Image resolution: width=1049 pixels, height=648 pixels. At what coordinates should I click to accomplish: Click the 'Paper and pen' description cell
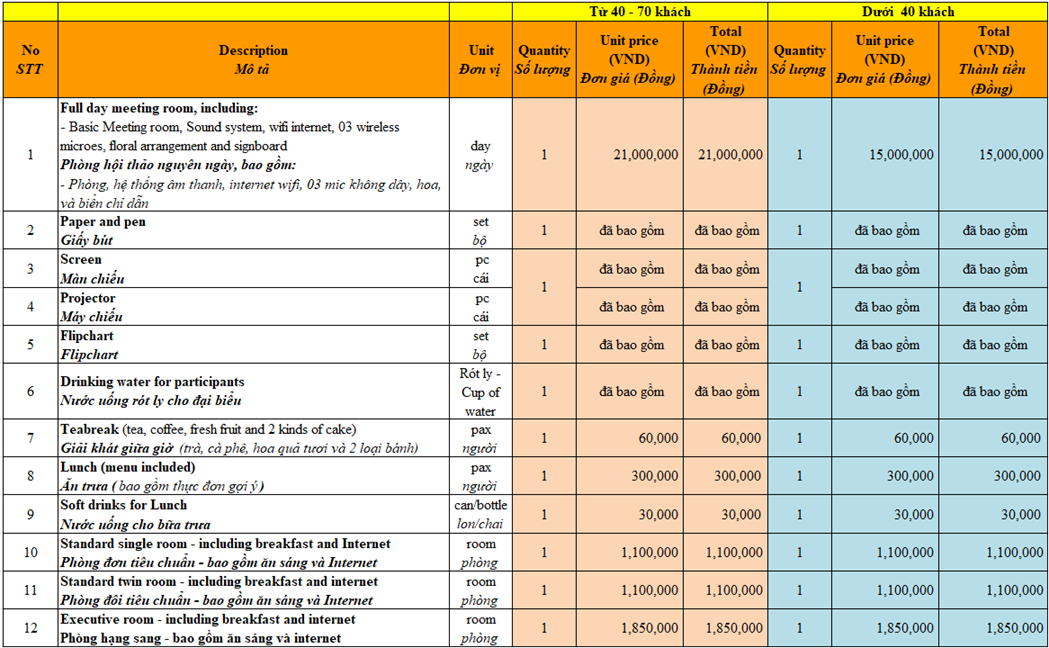pos(254,231)
